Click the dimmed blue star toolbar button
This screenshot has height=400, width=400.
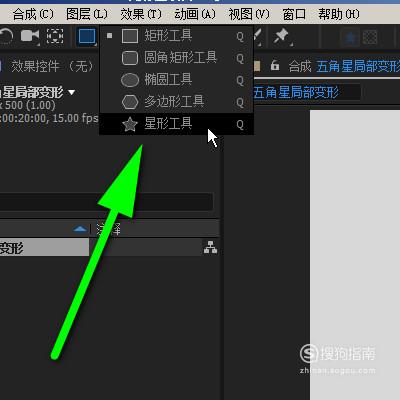click(350, 37)
